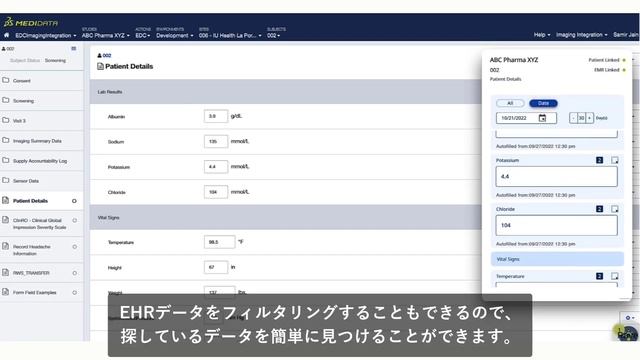Open the Imaging Integration menu
Viewport: 640px width, 360px height.
581,35
